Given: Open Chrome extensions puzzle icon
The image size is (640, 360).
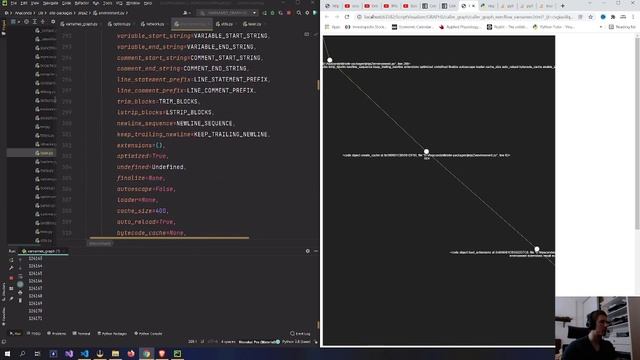Looking at the screenshot, I should click(613, 17).
